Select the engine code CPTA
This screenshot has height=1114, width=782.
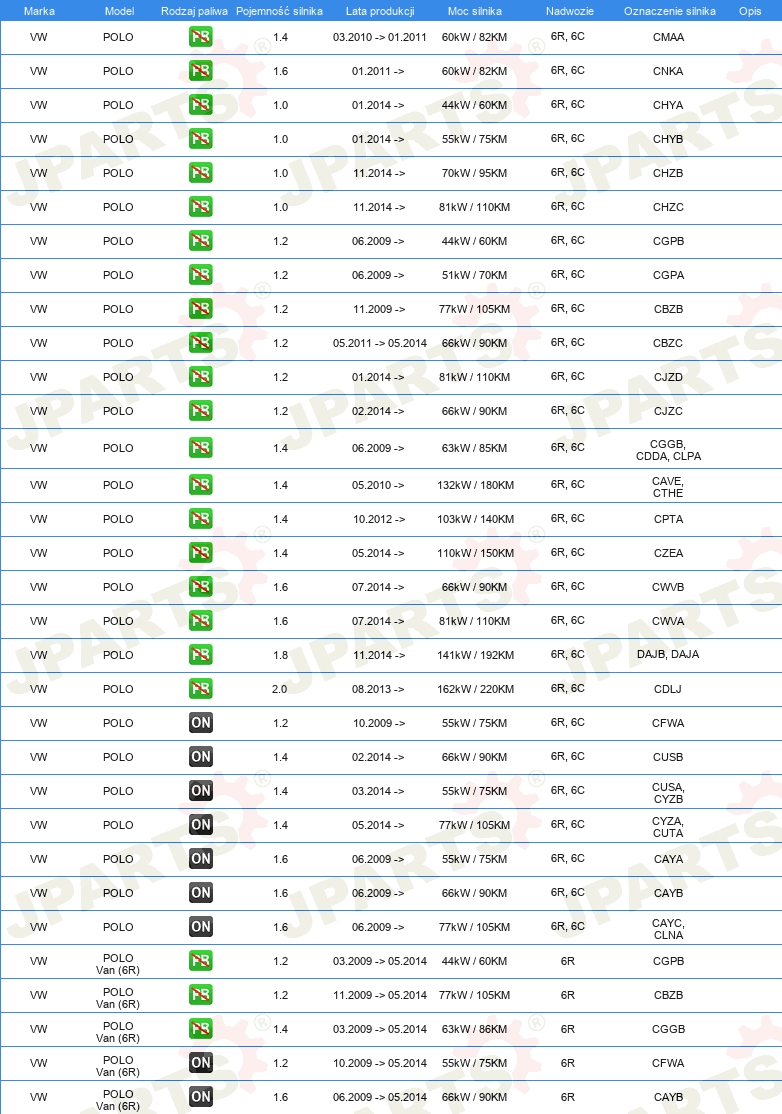pos(668,519)
